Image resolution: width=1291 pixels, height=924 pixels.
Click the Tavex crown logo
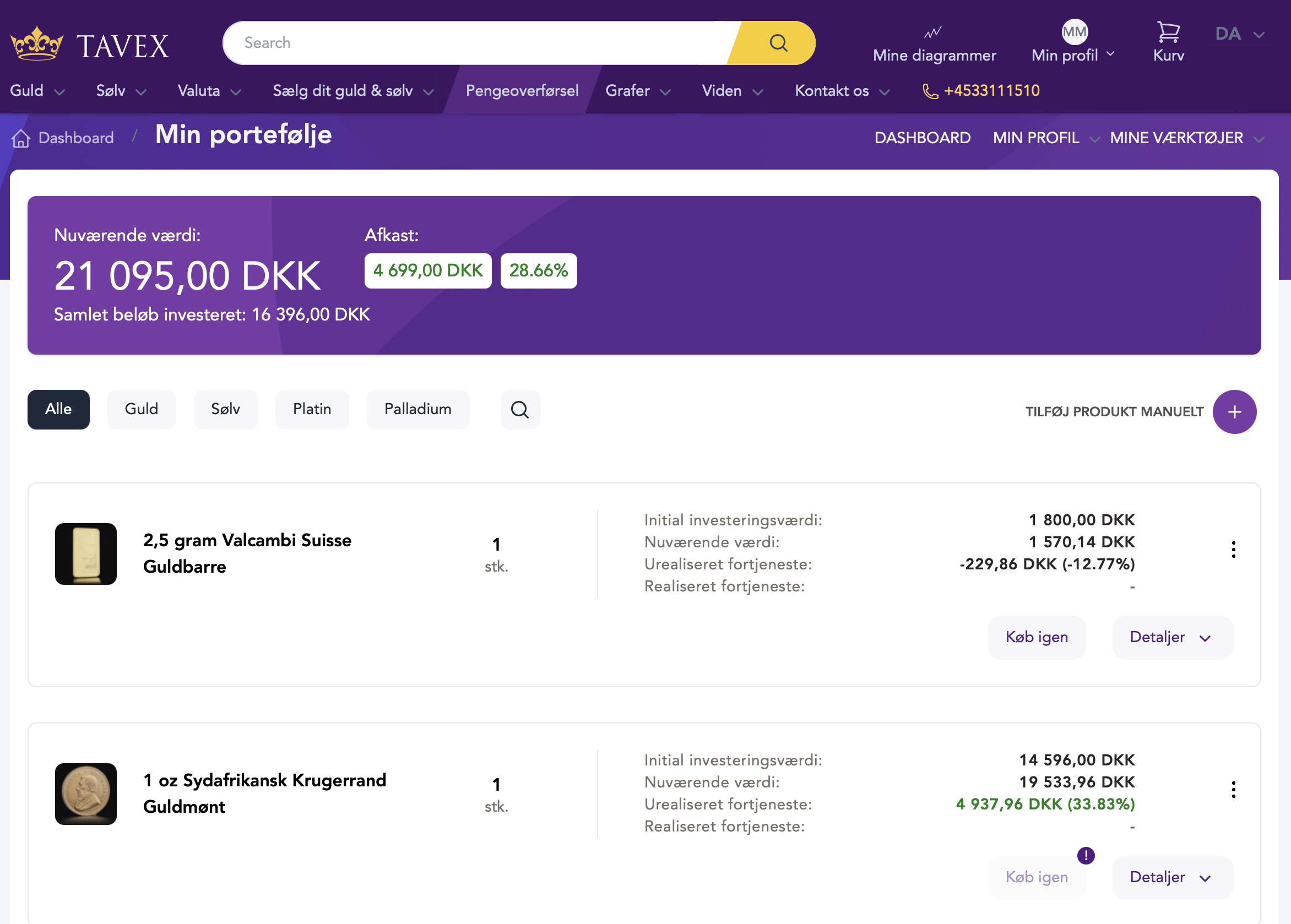(36, 41)
